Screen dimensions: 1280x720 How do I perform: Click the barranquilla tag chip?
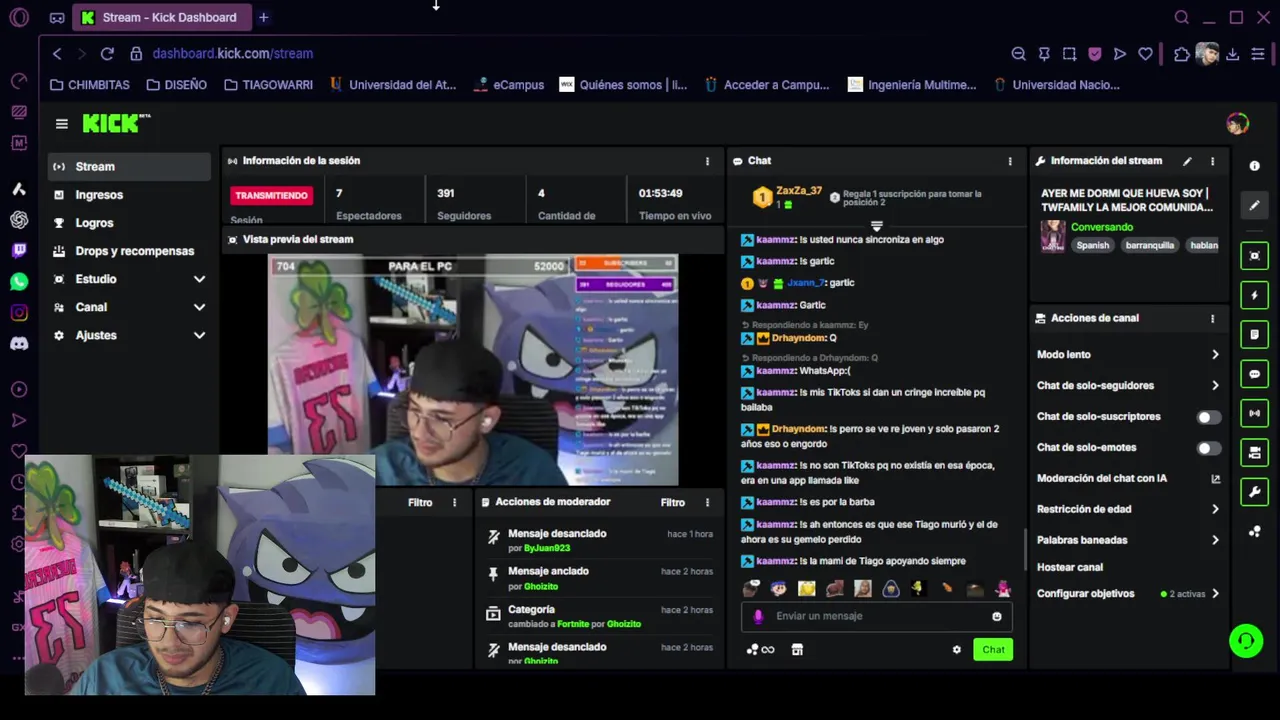click(1150, 246)
